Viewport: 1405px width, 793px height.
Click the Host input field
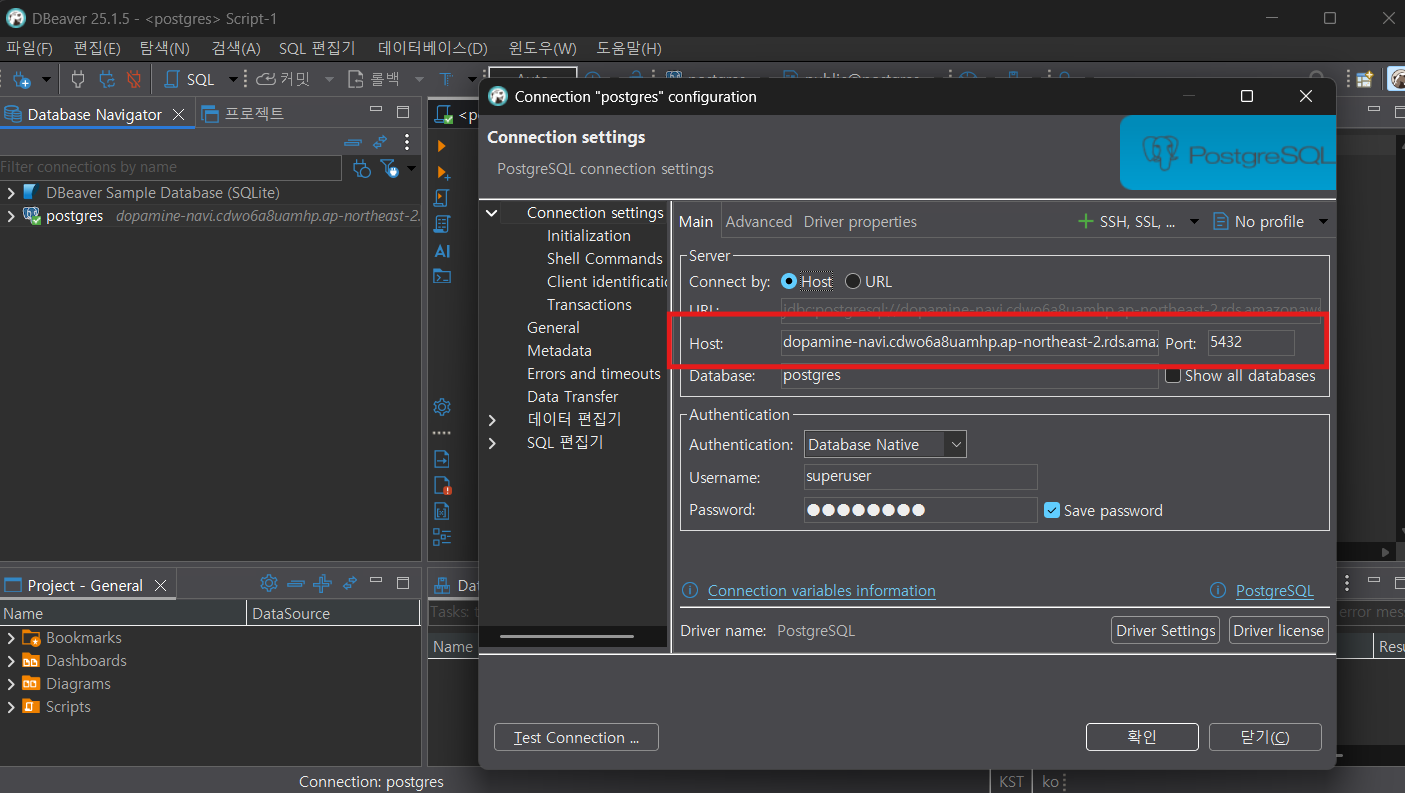coord(970,343)
